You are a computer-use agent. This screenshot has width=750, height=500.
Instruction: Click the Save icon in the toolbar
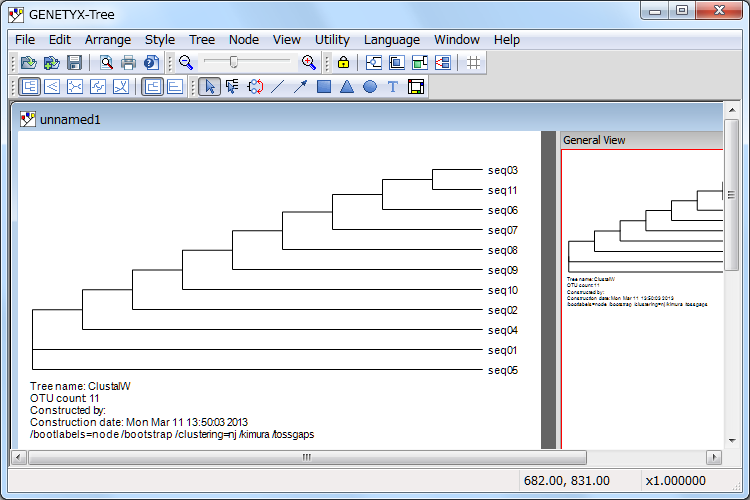74,63
